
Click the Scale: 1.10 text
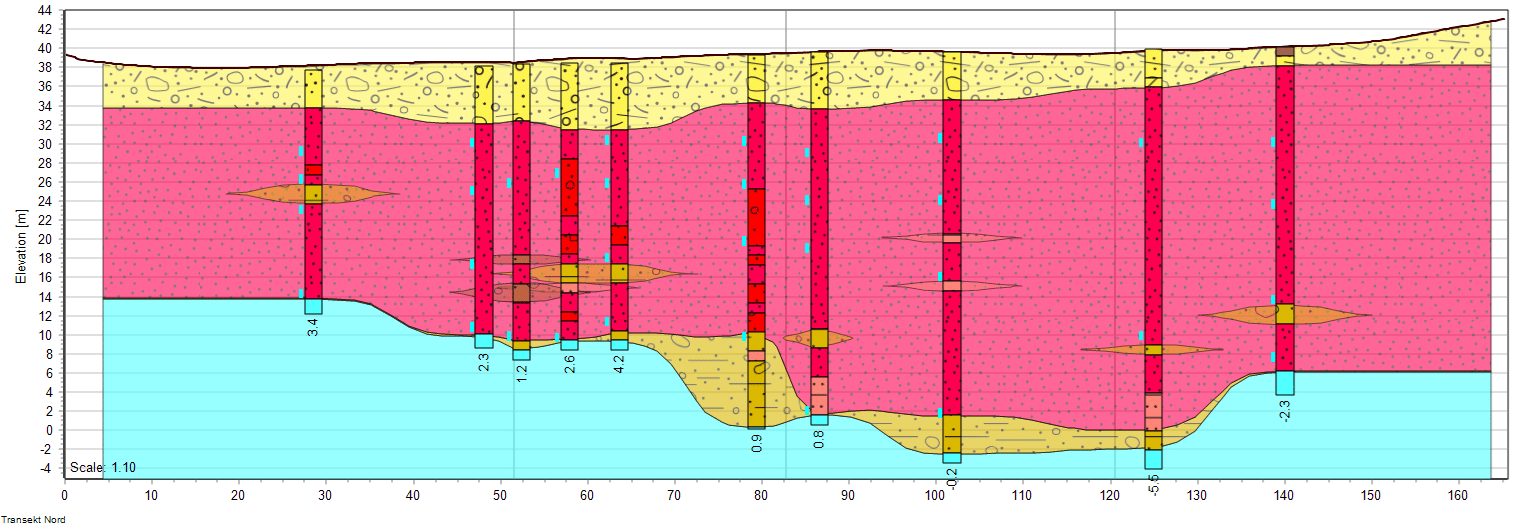[102, 468]
